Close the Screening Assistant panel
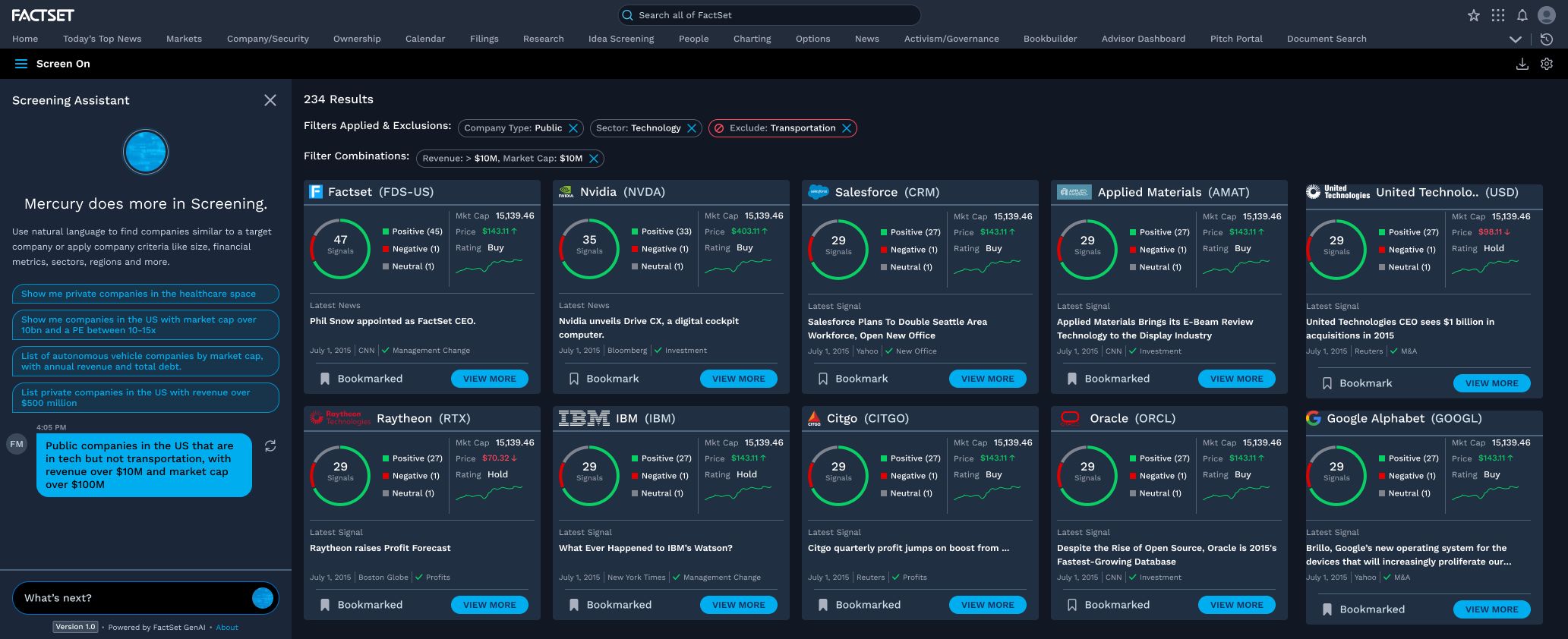Image resolution: width=1568 pixels, height=639 pixels. (x=270, y=100)
